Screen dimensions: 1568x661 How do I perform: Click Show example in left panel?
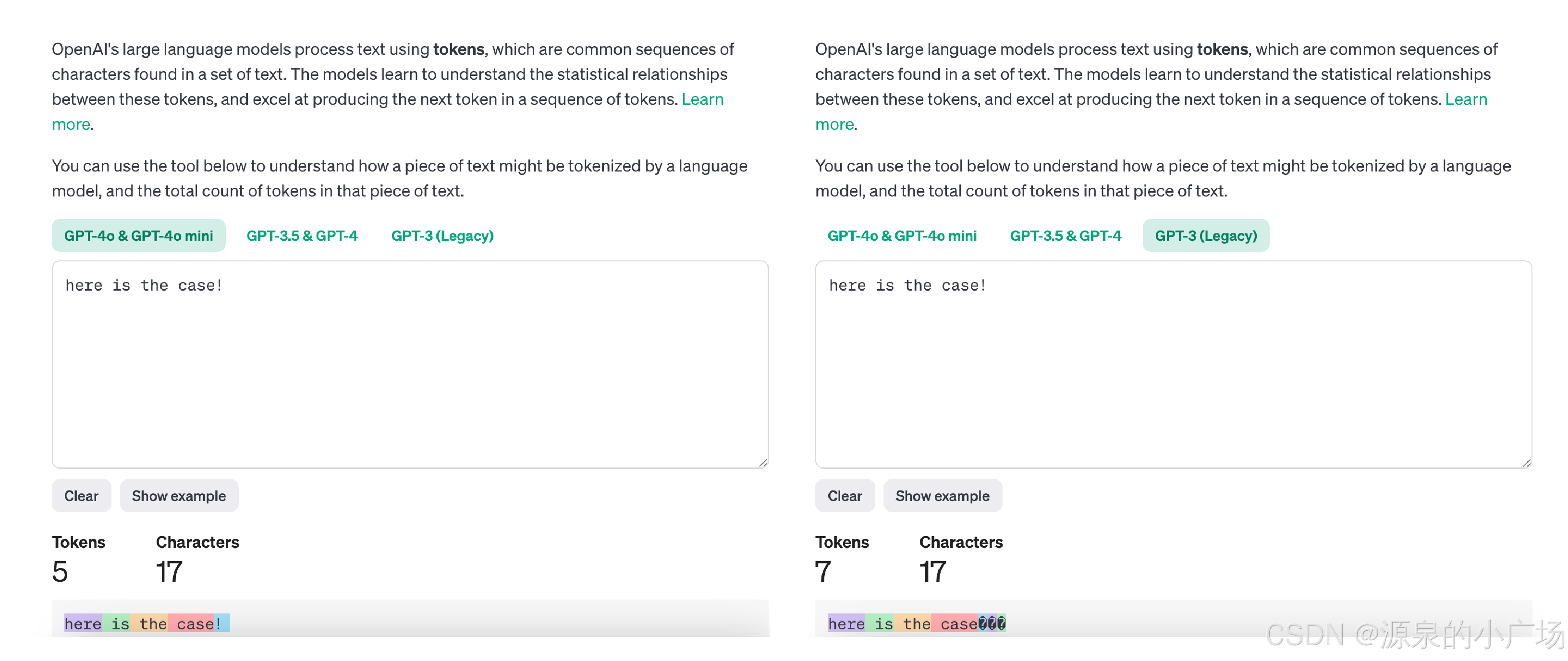(x=178, y=494)
